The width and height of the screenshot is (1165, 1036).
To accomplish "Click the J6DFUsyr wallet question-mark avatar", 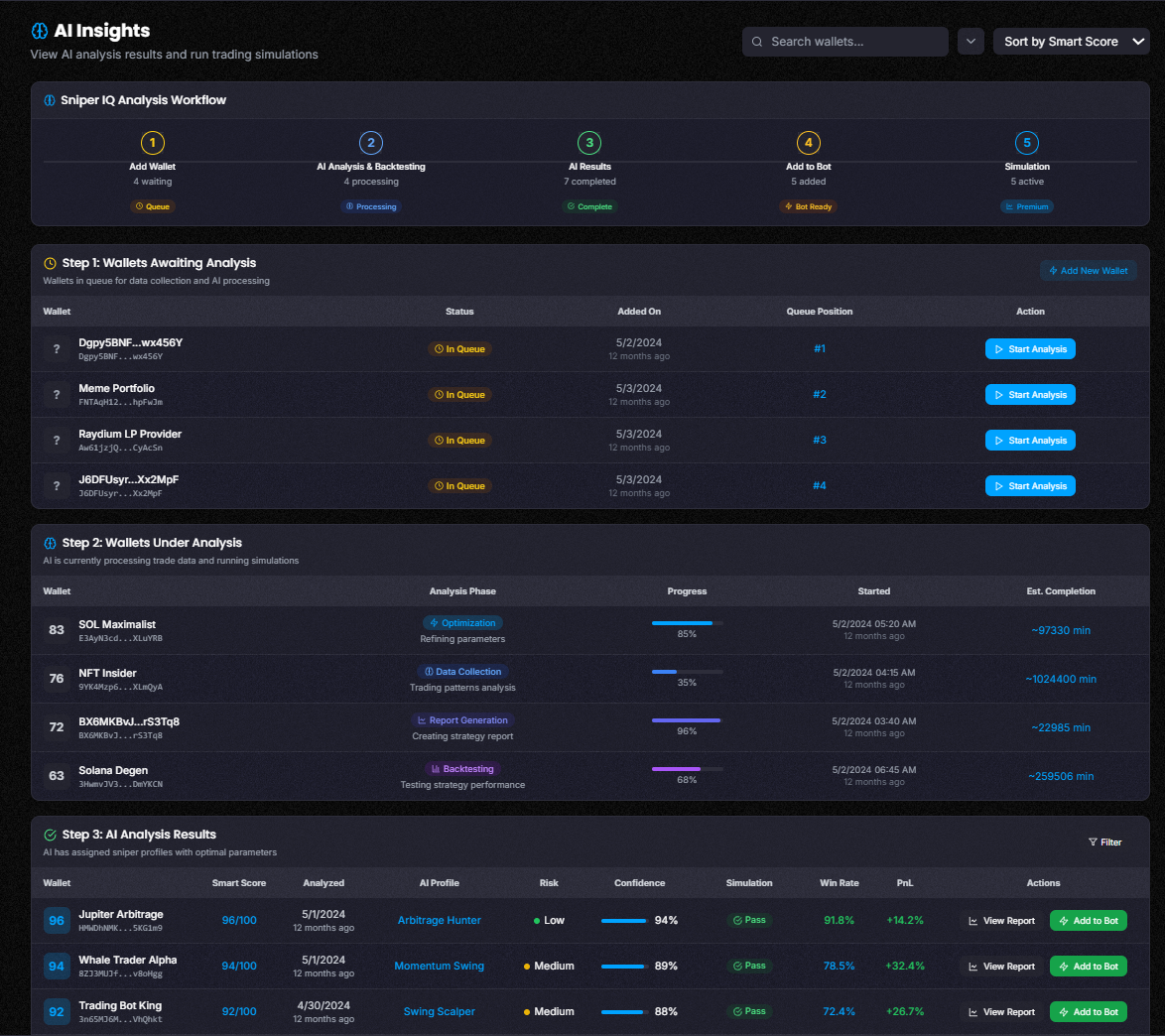I will 57,486.
